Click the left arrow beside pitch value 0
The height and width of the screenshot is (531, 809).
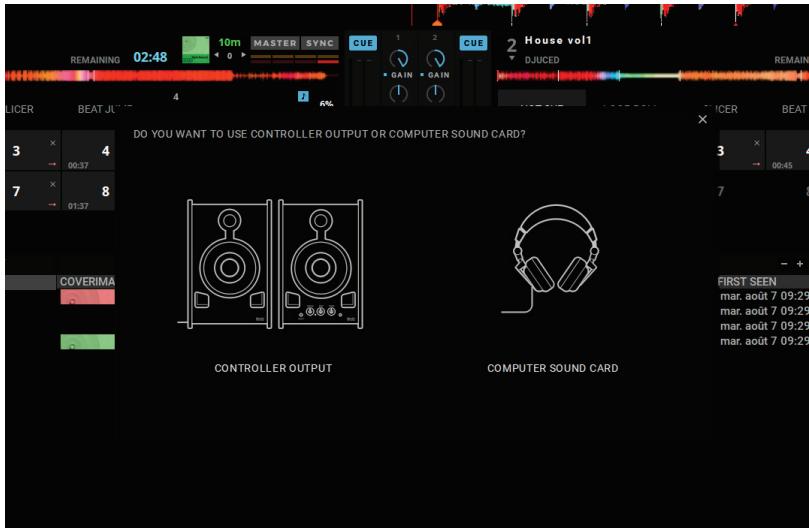[x=217, y=55]
